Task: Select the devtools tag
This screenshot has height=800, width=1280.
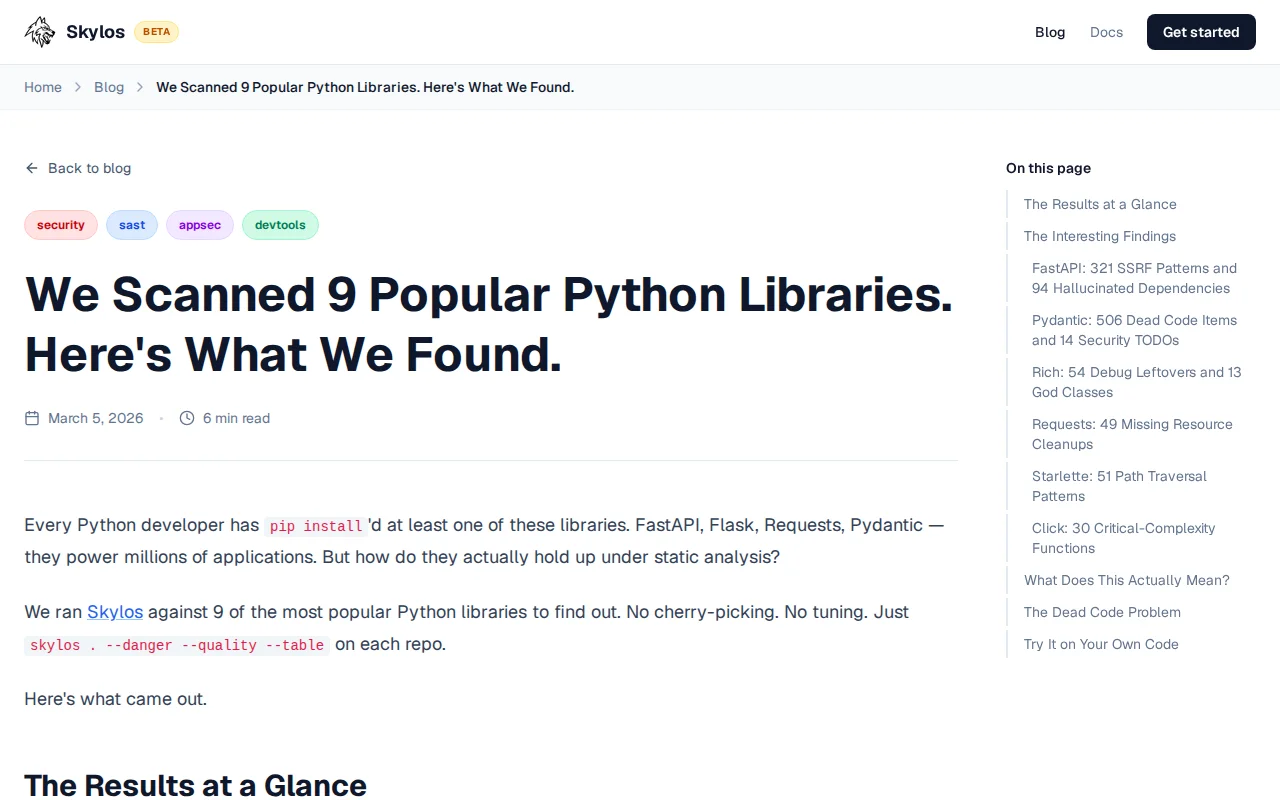Action: (x=280, y=225)
